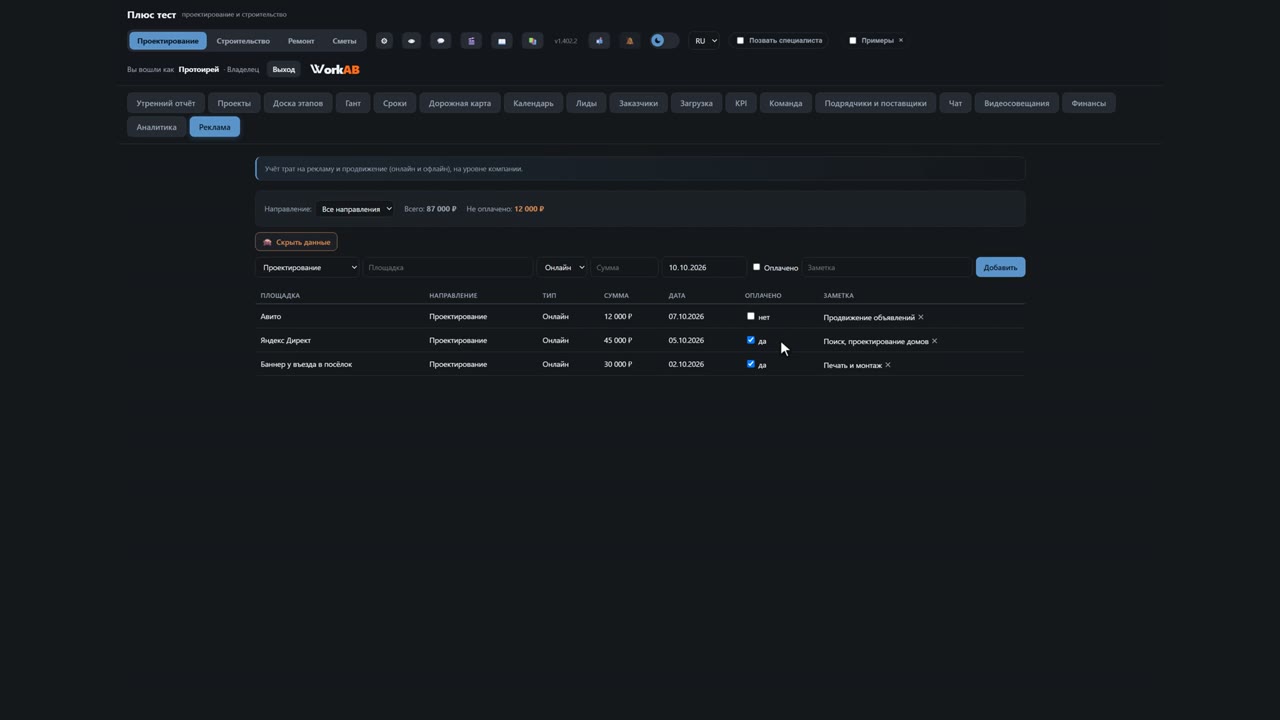Switch to the Финансы tab
The height and width of the screenshot is (720, 1280).
tap(1088, 103)
